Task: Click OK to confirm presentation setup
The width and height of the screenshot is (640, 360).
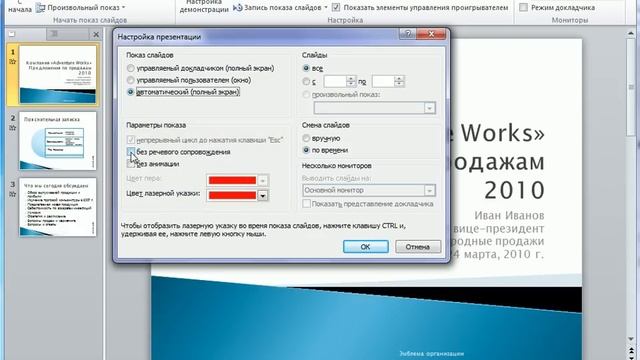Action: 365,247
